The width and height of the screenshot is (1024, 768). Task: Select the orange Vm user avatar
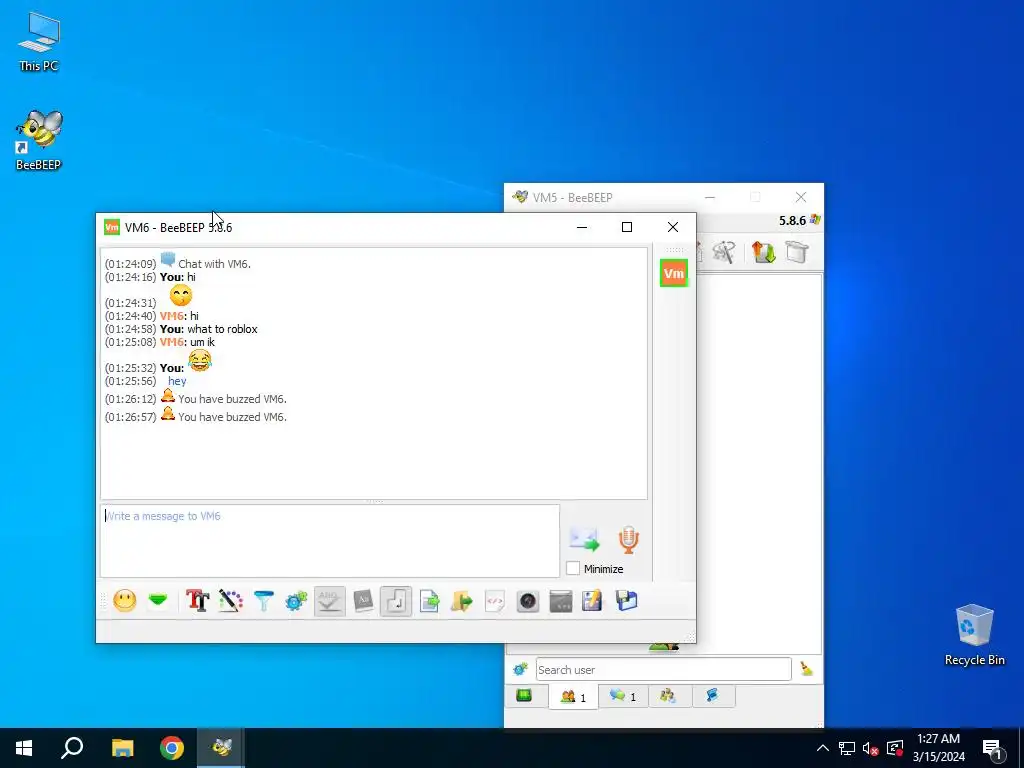tap(673, 273)
